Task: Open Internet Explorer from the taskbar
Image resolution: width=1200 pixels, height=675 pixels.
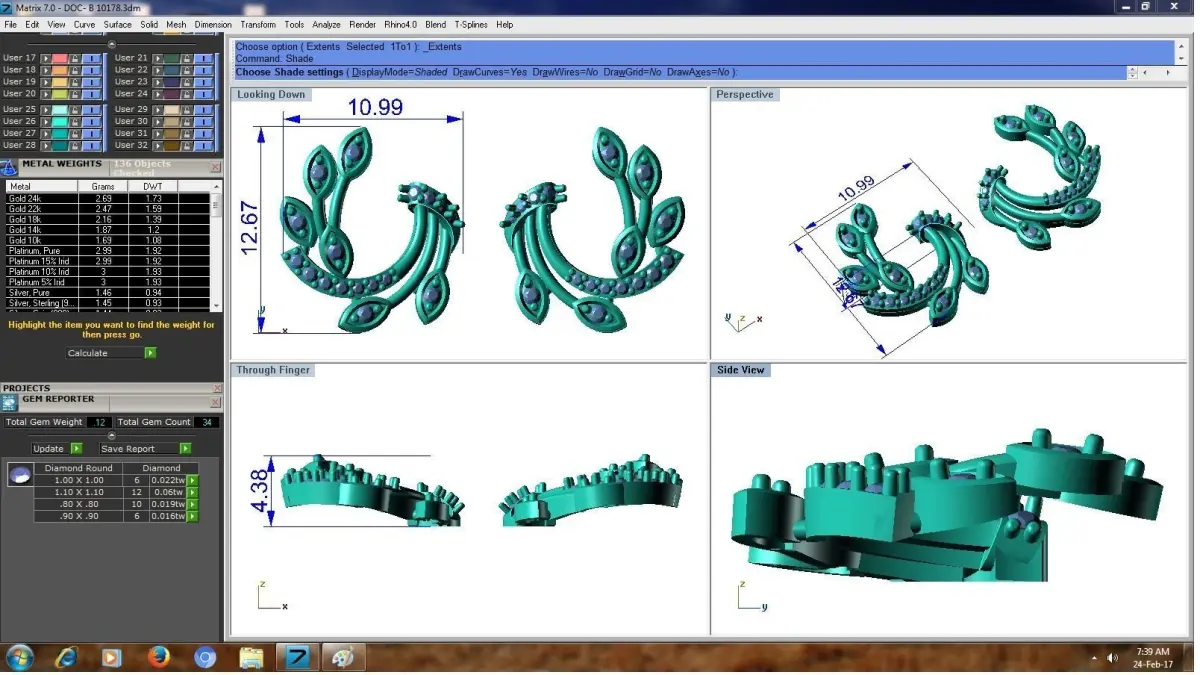Action: coord(66,657)
